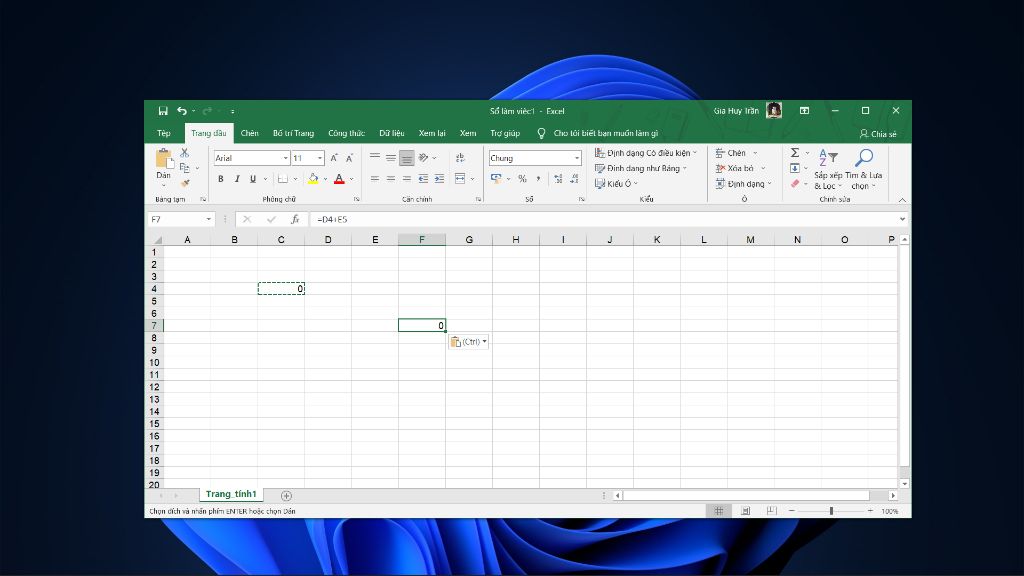Open the Tệp file tab
Screen dimensions: 1024x576
(164, 133)
